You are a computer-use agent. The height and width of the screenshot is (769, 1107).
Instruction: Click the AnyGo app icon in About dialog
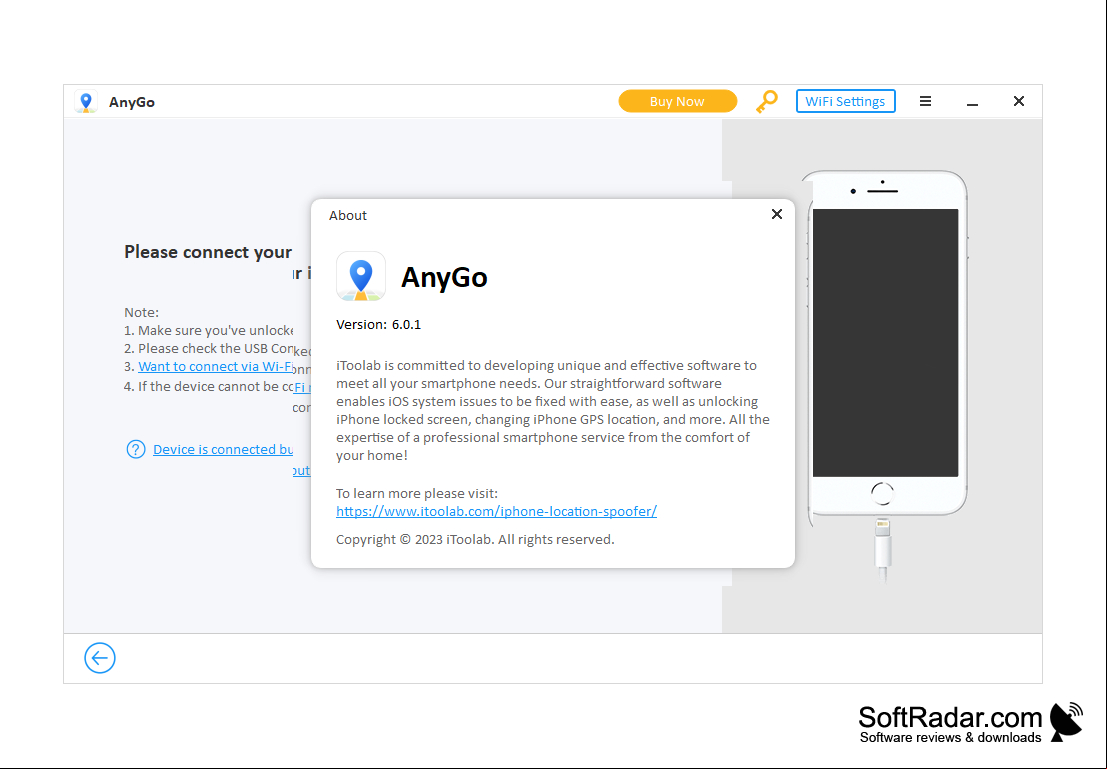pyautogui.click(x=361, y=277)
